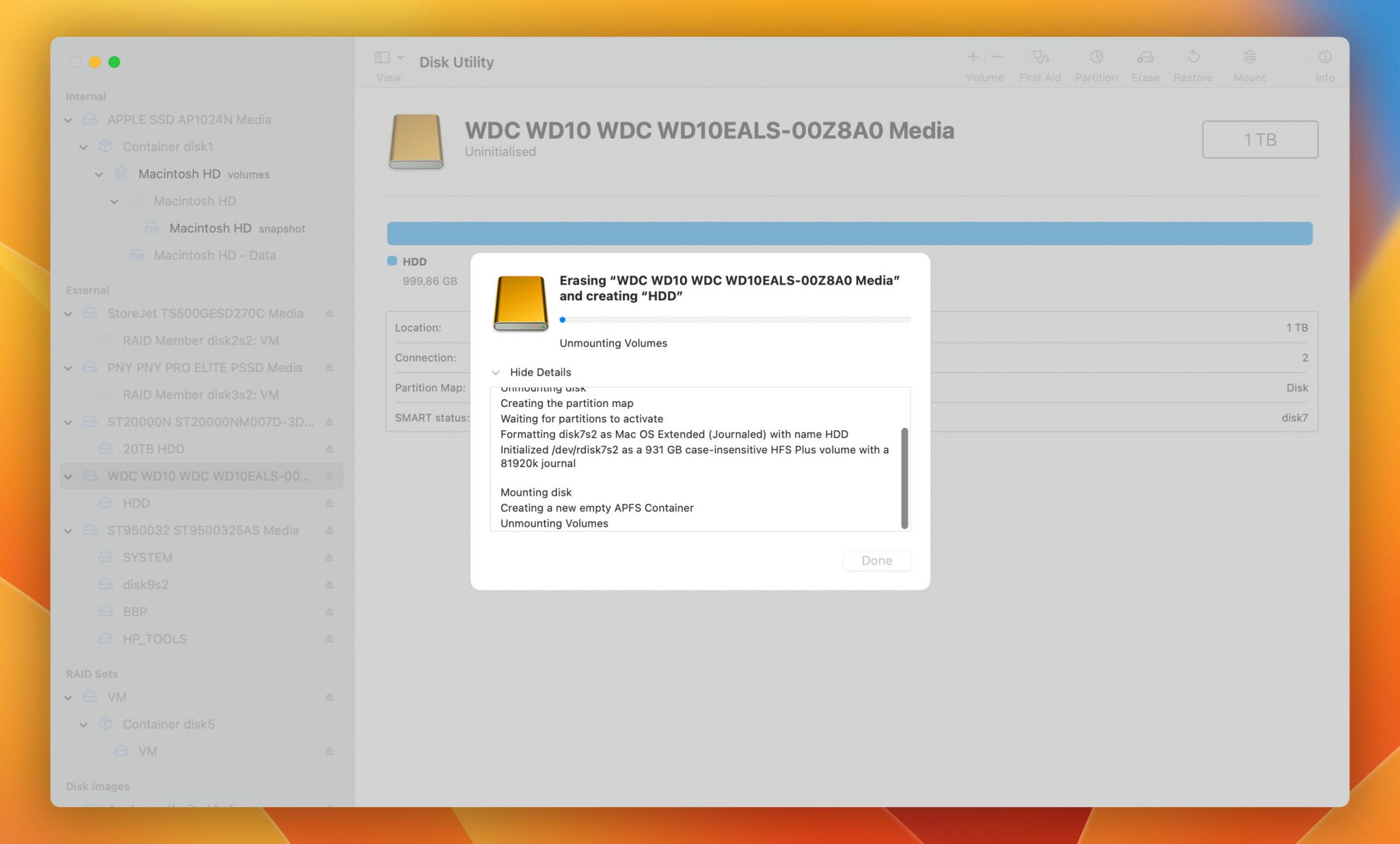Viewport: 1400px width, 844px height.
Task: Click the First Aid toolbar icon
Action: pyautogui.click(x=1040, y=57)
